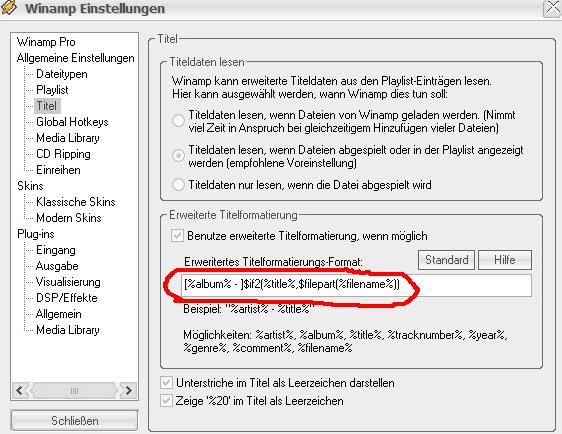Screen dimensions: 562x434
Task: Close the Winamp Einstellungen window
Action: (552, 9)
